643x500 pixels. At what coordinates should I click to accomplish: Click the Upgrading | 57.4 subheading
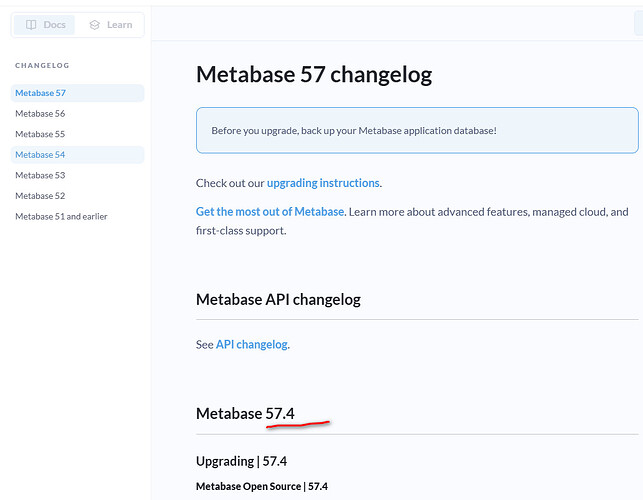tap(241, 461)
